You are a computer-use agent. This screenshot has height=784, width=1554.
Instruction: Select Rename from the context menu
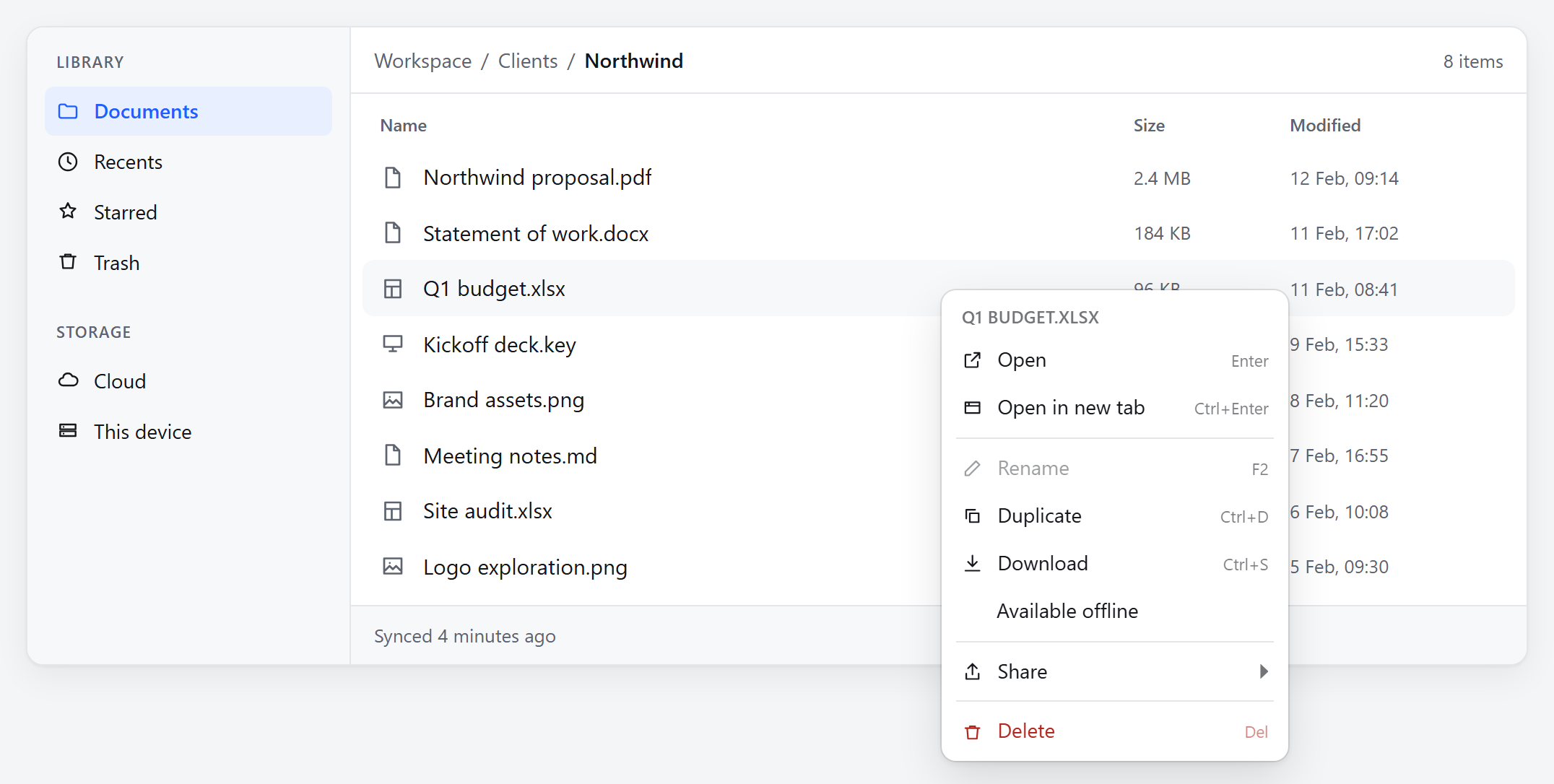(x=1115, y=469)
